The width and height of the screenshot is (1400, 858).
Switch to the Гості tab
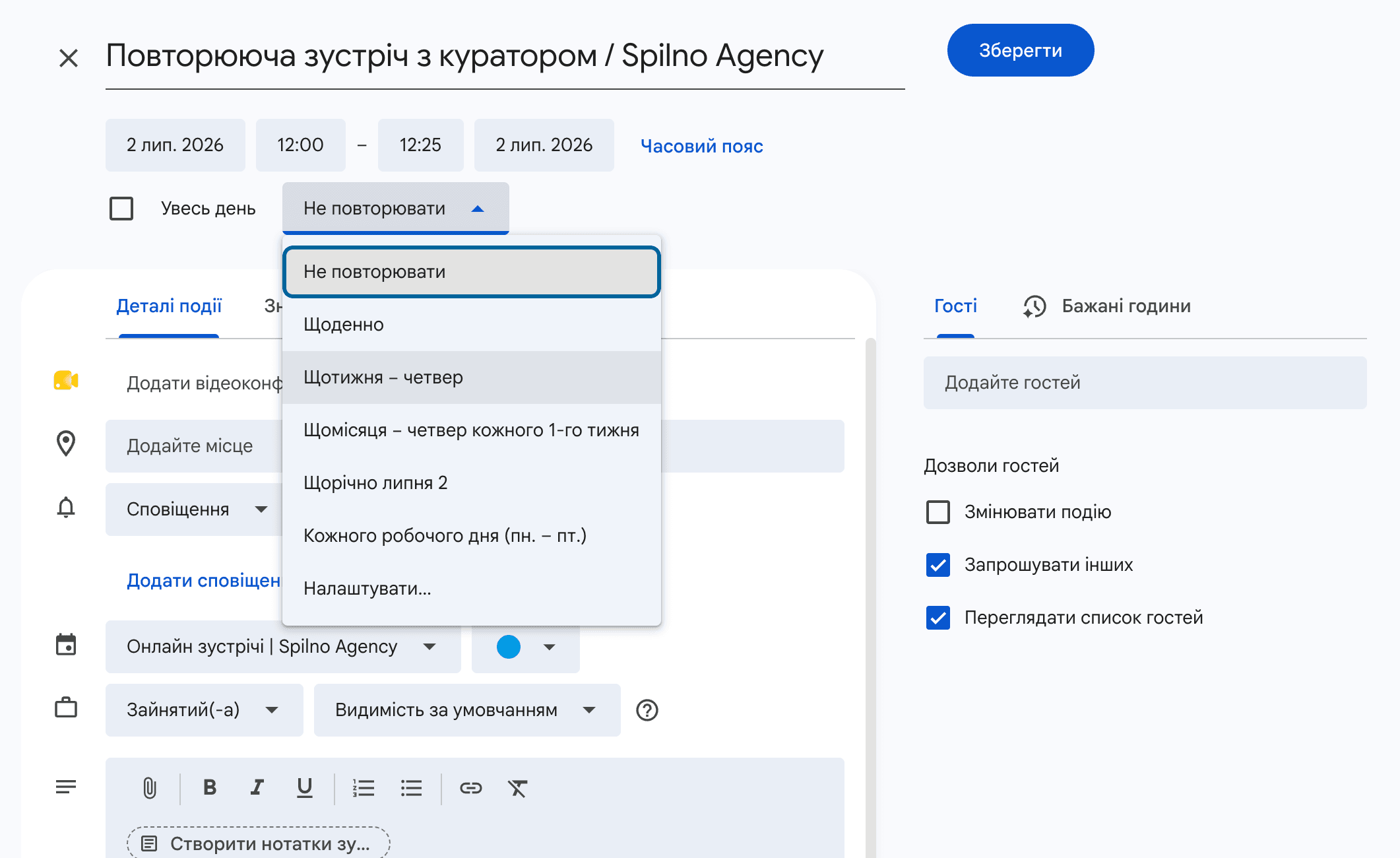955,306
